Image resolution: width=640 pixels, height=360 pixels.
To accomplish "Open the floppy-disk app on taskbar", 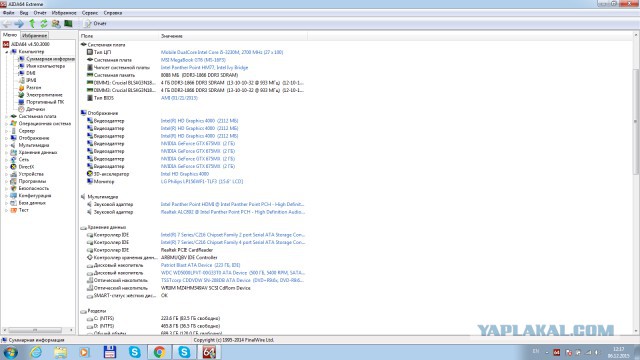I will pos(110,352).
